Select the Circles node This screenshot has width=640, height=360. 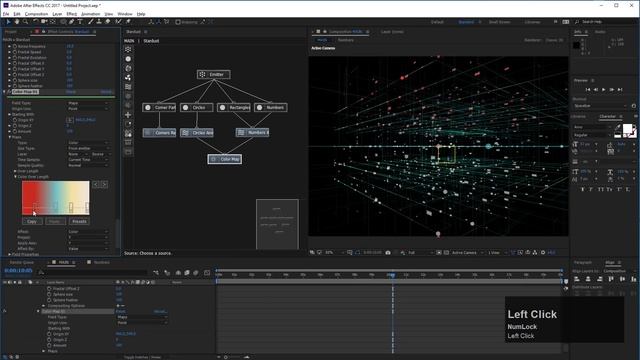point(197,107)
